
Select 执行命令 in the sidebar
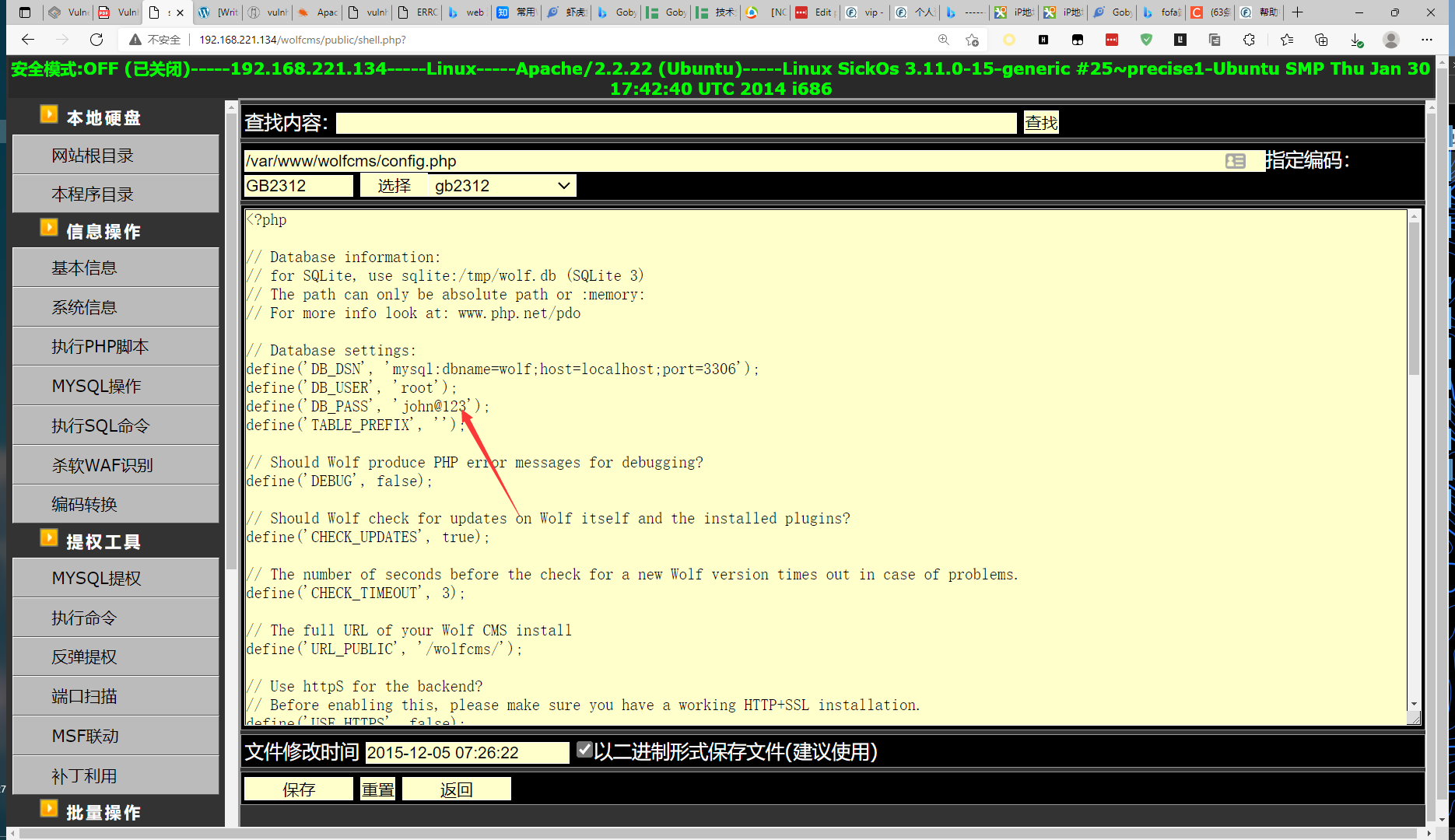click(115, 618)
